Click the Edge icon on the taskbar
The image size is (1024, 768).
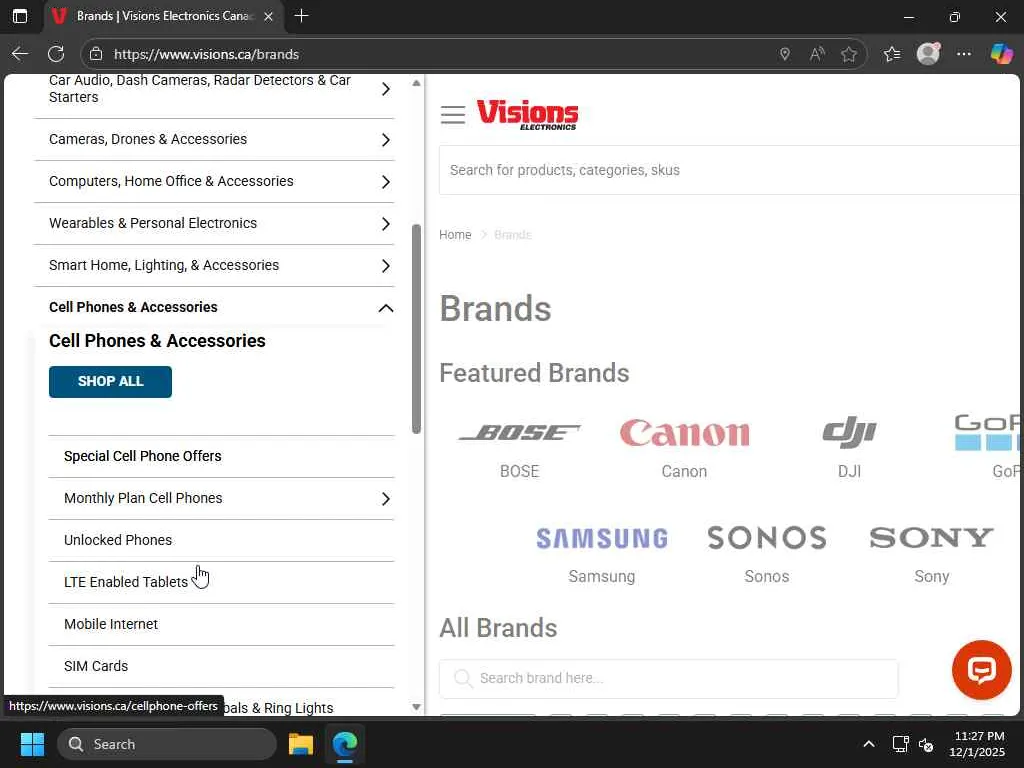345,744
